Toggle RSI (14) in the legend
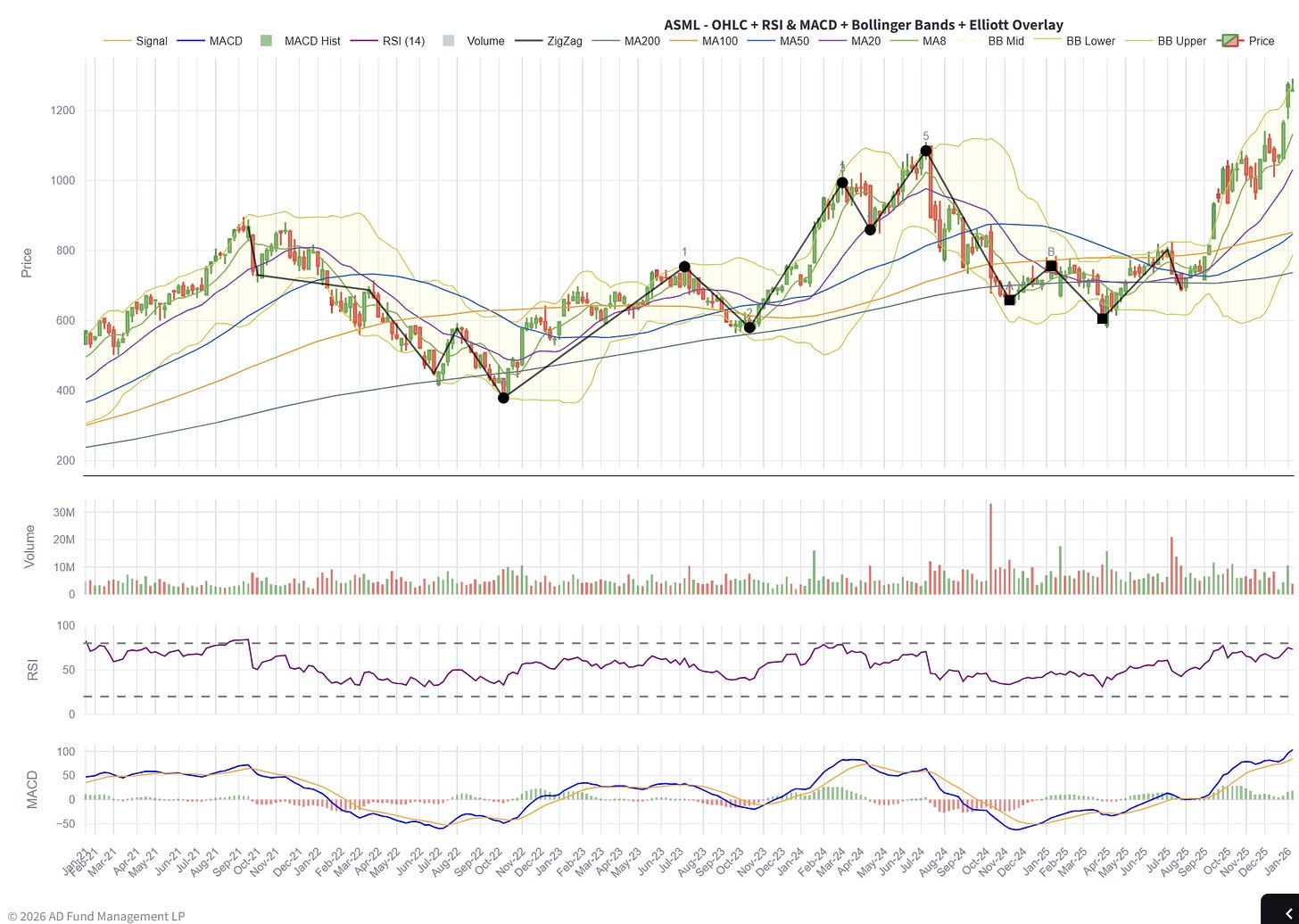The width and height of the screenshot is (1299, 924). point(387,41)
